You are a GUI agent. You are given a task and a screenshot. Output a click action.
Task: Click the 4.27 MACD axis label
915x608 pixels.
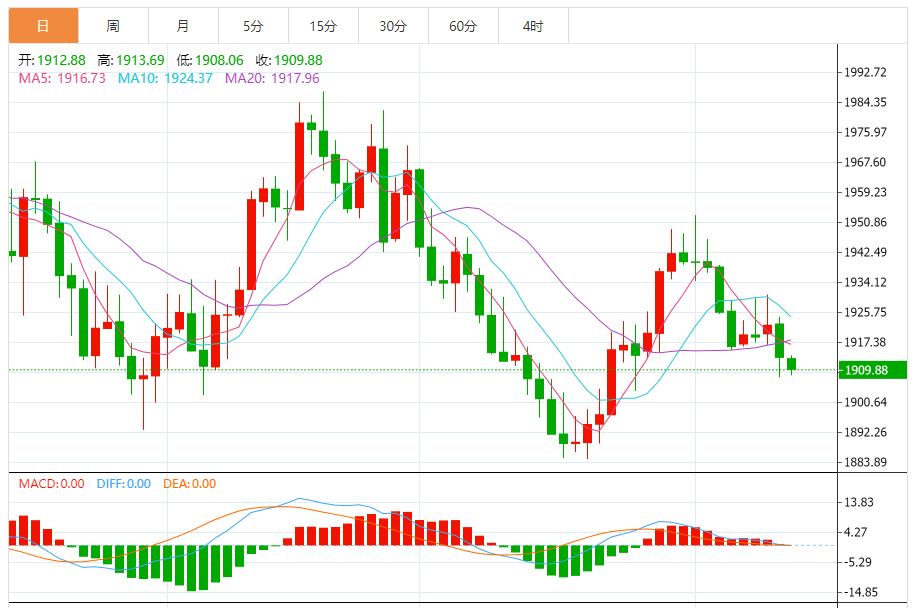[x=856, y=532]
